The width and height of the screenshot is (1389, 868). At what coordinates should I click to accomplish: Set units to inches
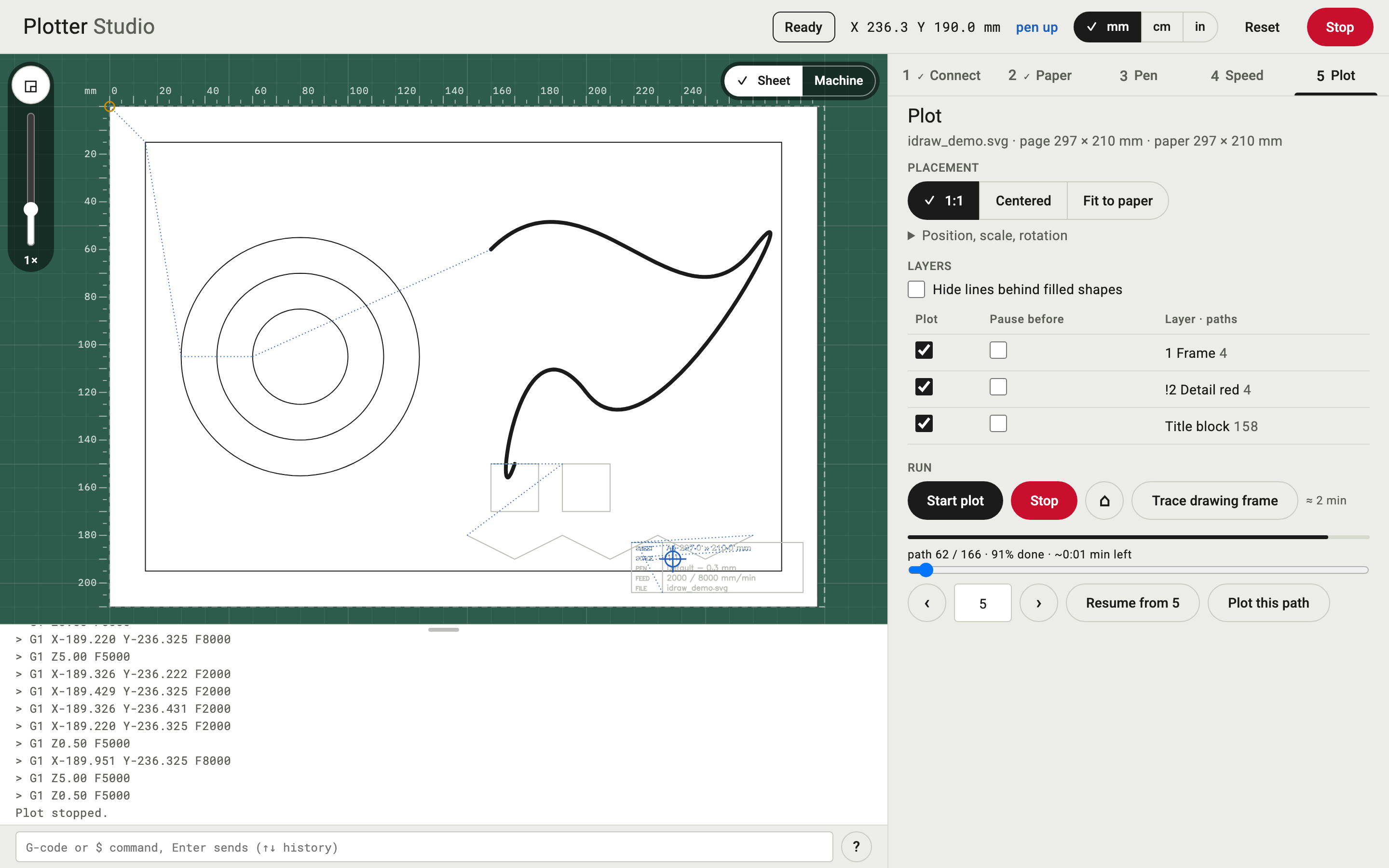[1199, 27]
